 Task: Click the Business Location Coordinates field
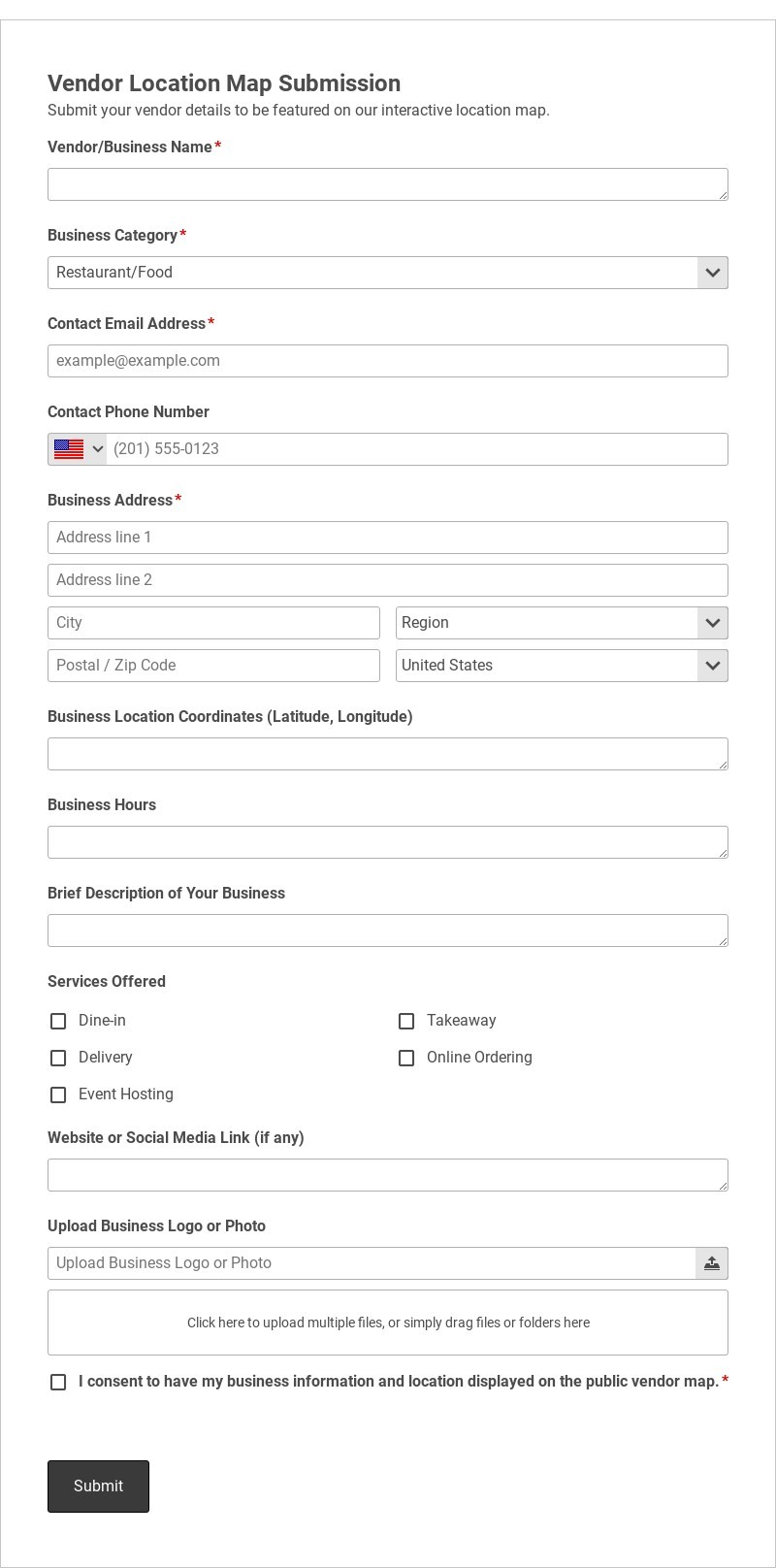(x=388, y=754)
